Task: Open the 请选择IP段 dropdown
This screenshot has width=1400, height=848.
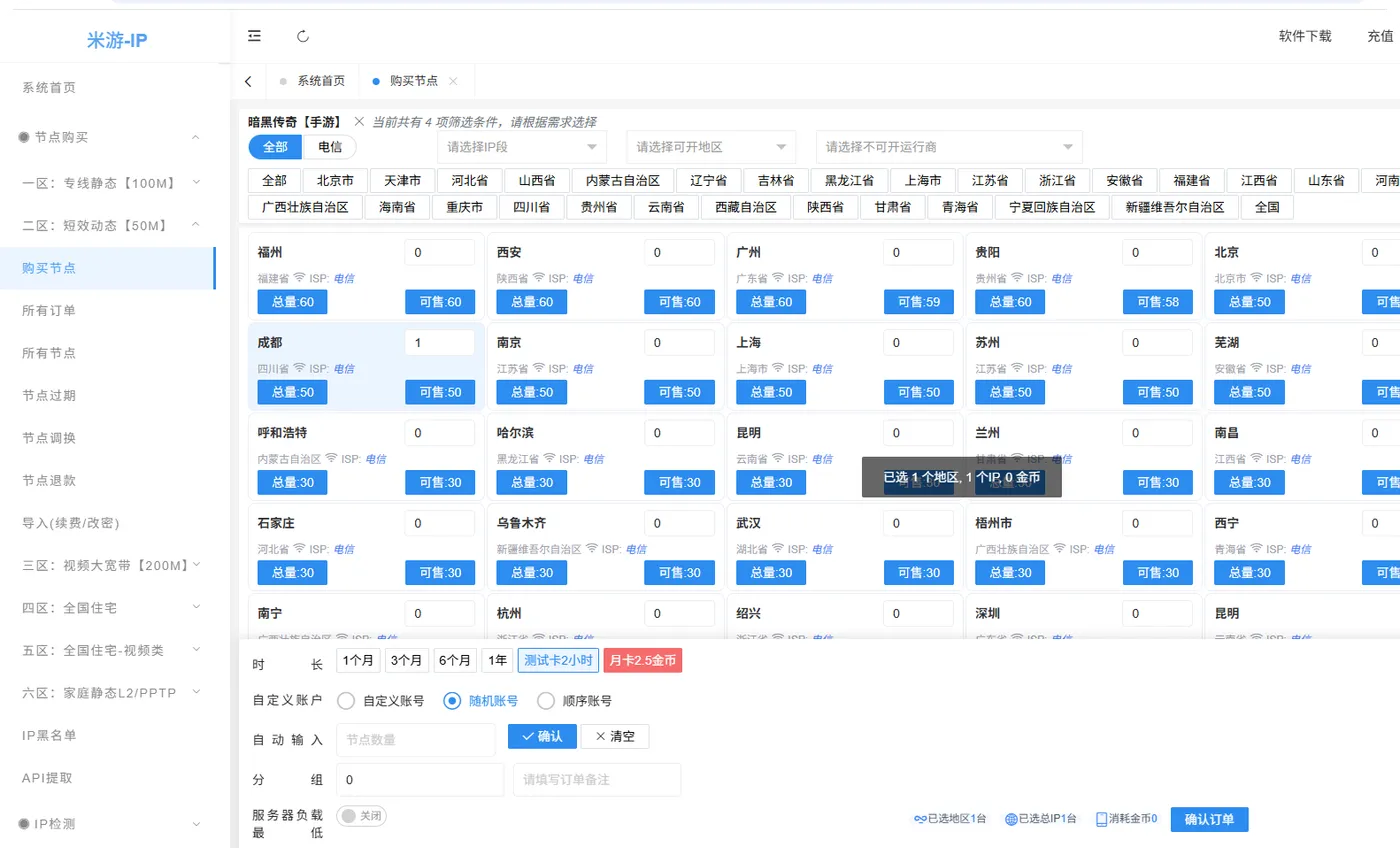Action: pyautogui.click(x=522, y=147)
